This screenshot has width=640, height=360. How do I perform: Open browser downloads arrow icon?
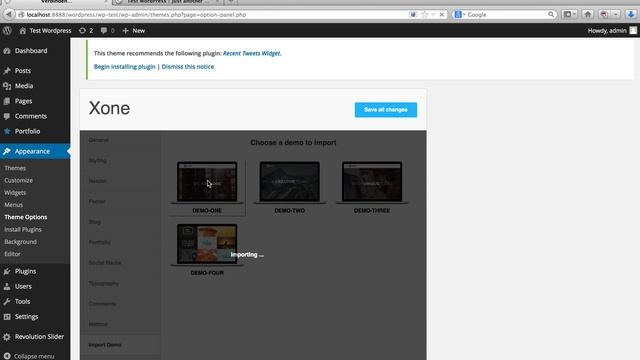point(631,15)
